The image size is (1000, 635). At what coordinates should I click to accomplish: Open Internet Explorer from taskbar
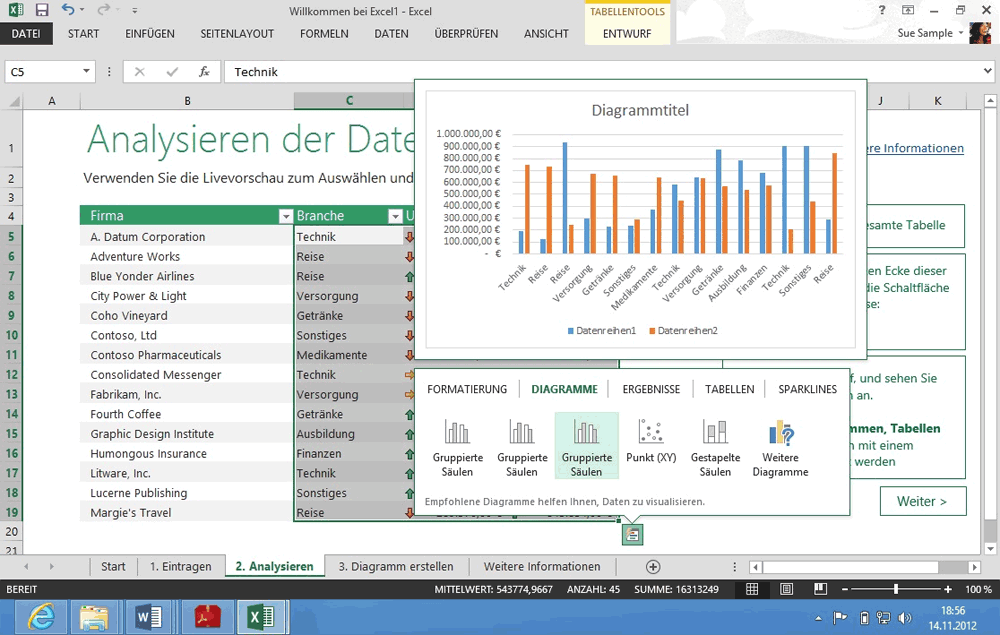click(40, 617)
